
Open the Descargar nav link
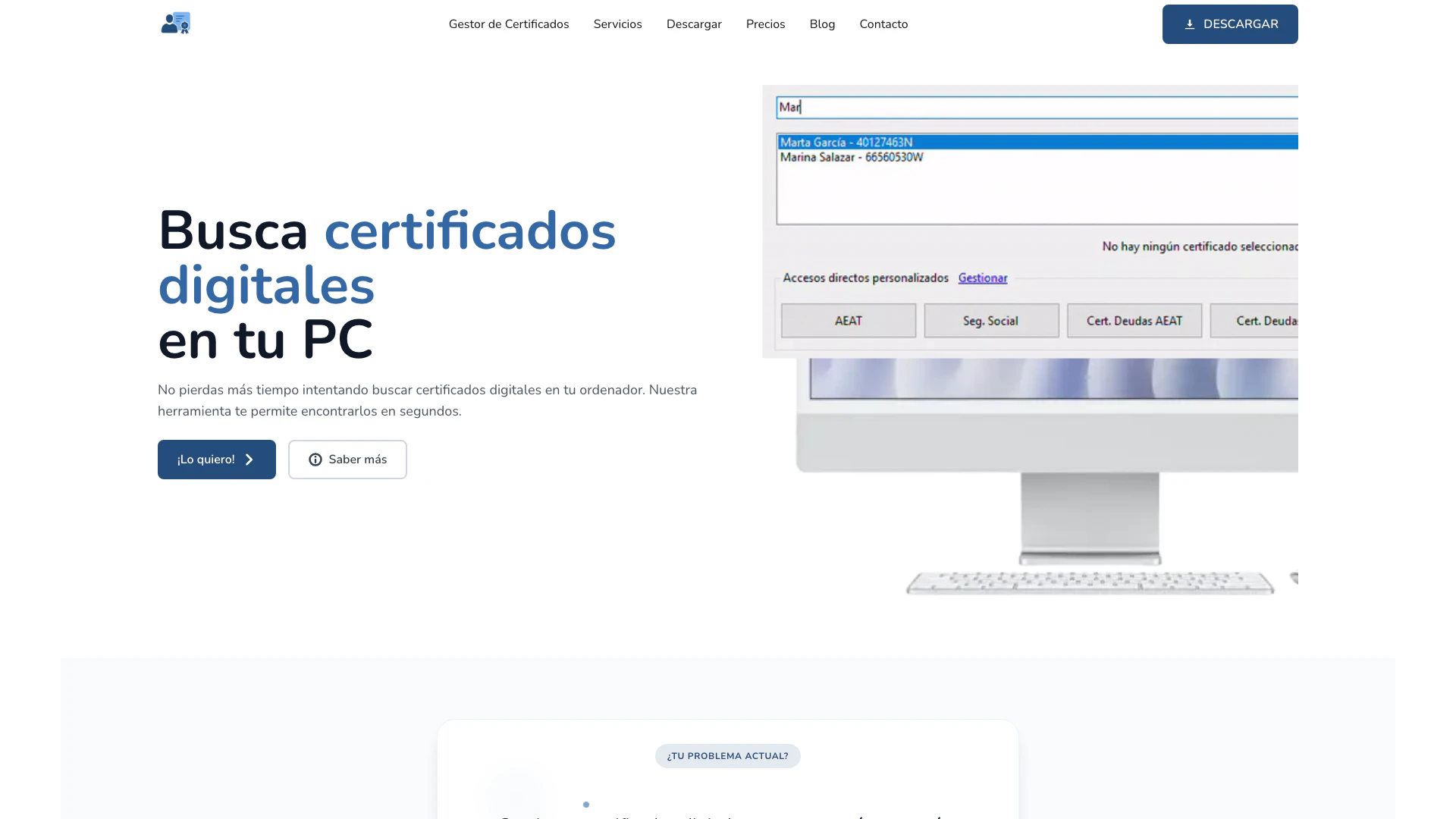tap(693, 24)
